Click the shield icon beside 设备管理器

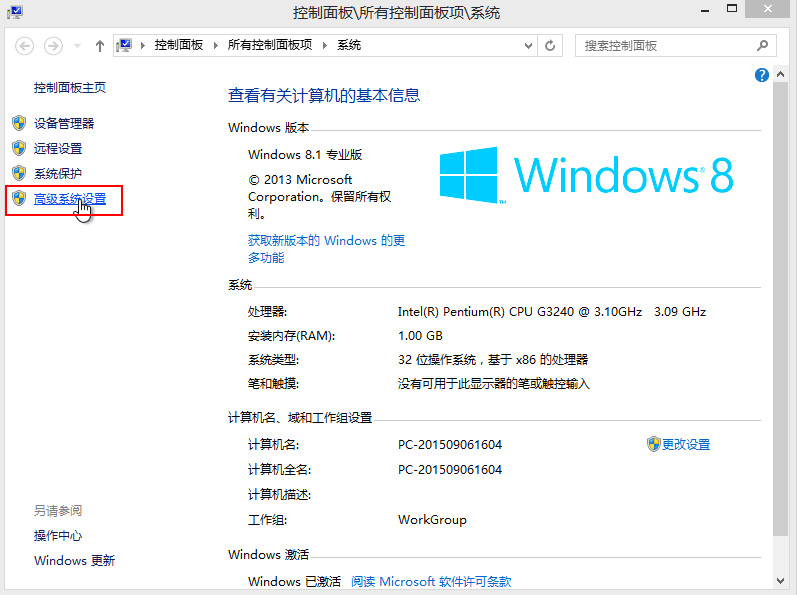18,123
